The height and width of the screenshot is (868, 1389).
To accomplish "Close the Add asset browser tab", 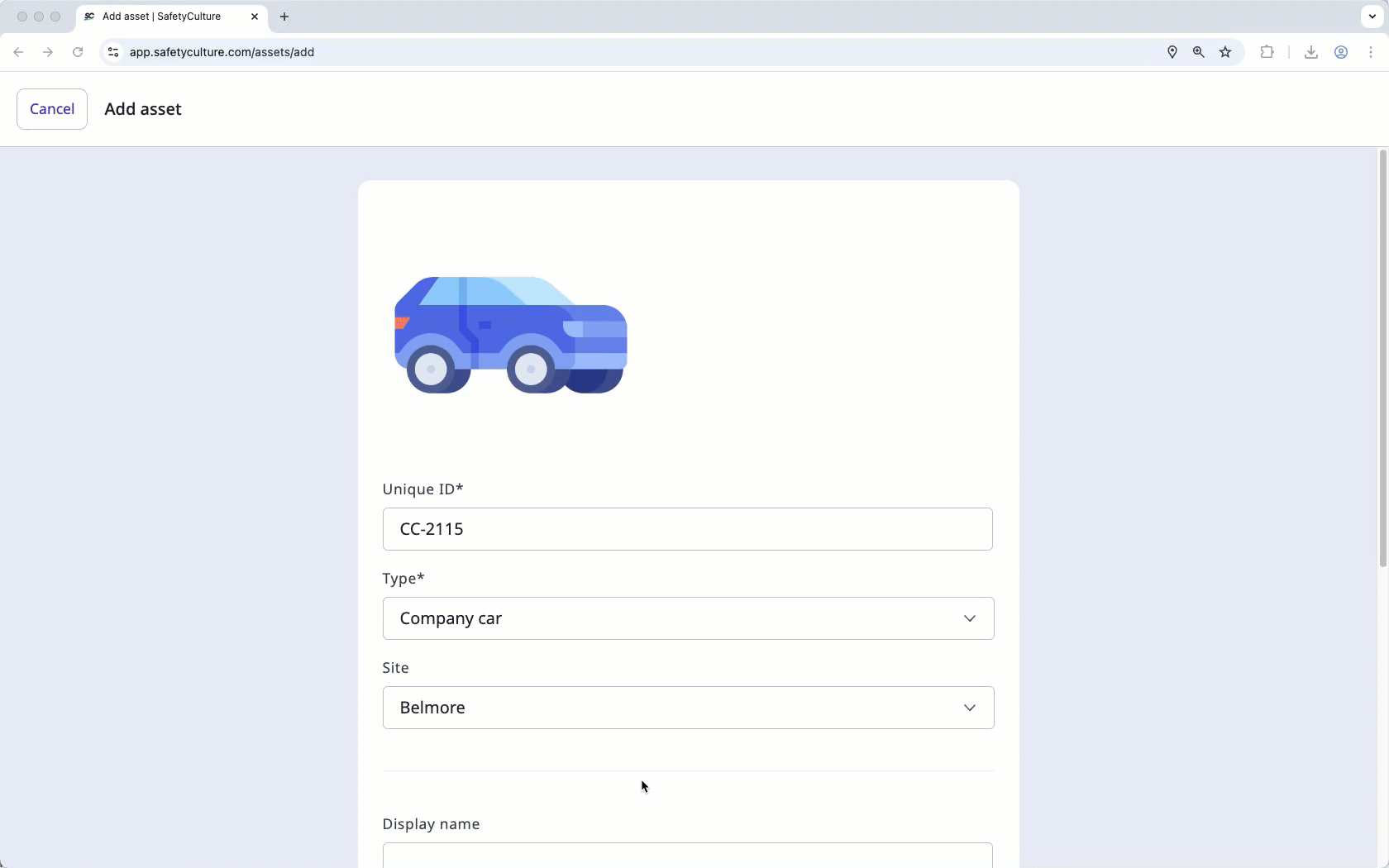I will coord(255,17).
